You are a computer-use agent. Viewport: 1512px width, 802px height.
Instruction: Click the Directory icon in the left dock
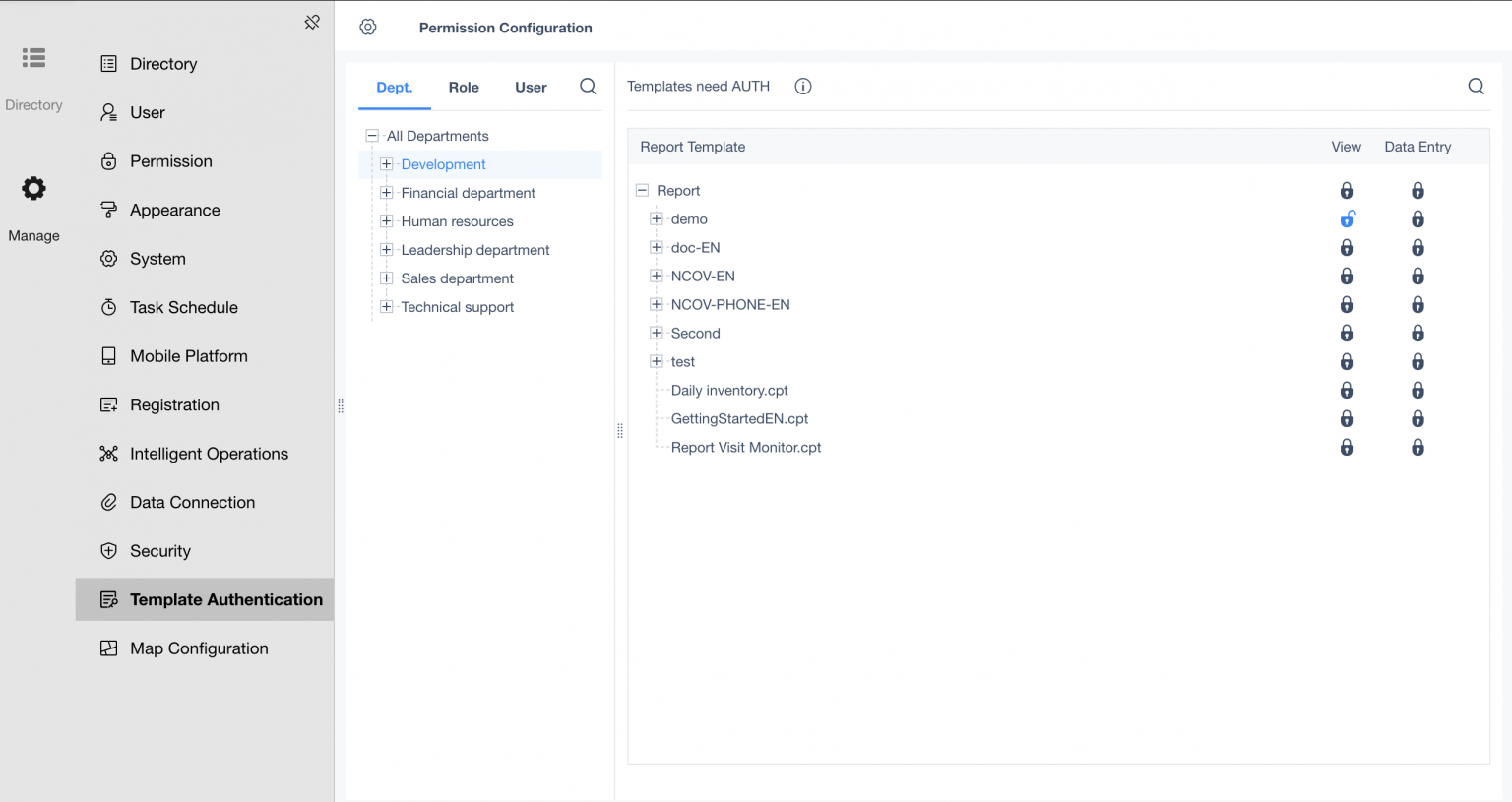coord(33,58)
